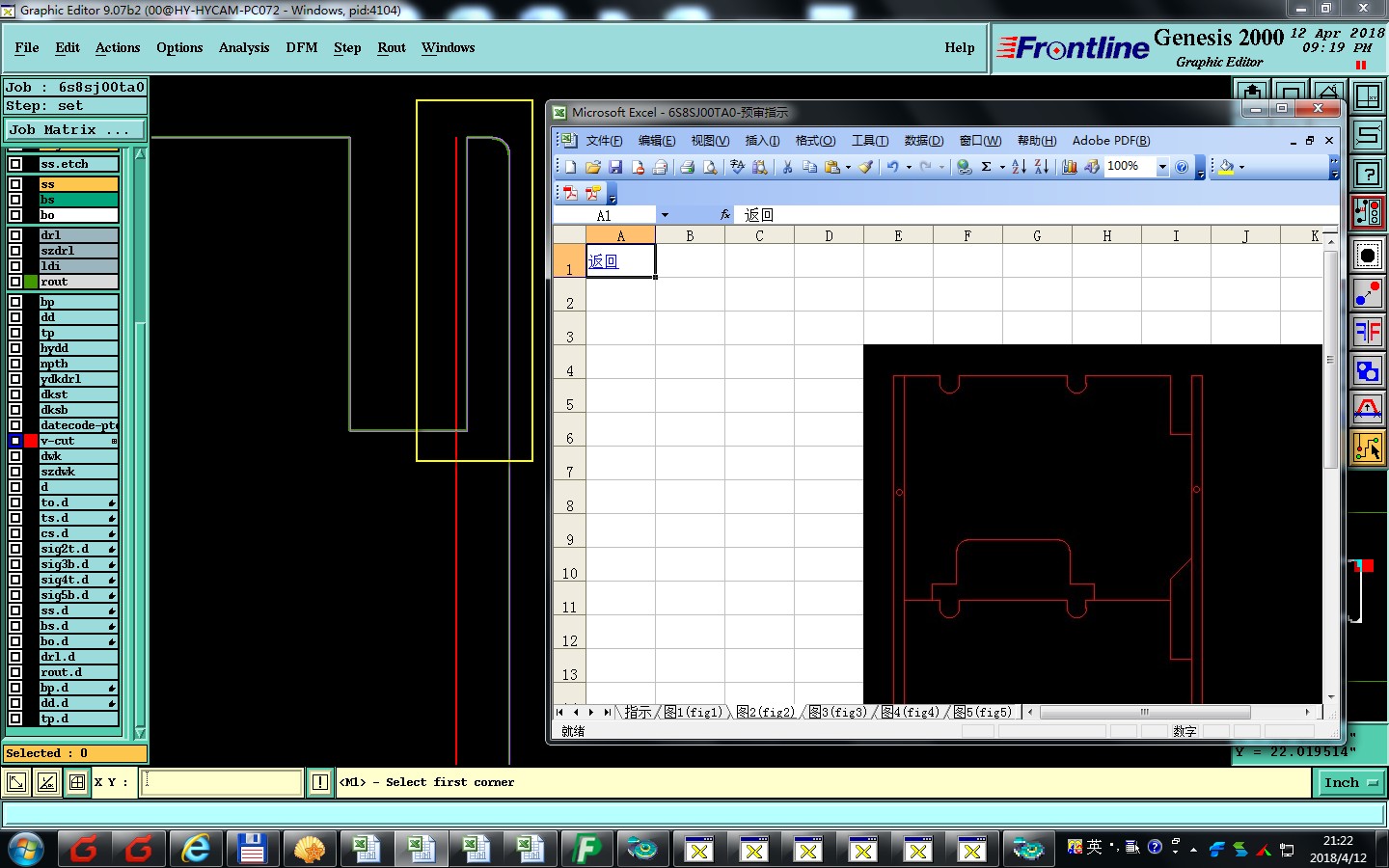The width and height of the screenshot is (1389, 868).
Task: Click the Adobe PDF convert icon in Excel
Action: (x=570, y=193)
